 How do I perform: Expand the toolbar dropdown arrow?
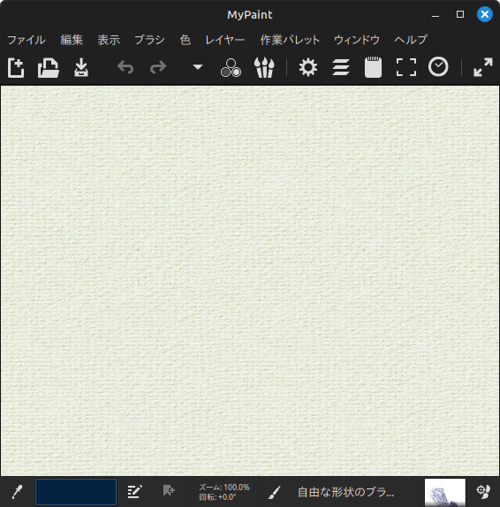point(198,67)
